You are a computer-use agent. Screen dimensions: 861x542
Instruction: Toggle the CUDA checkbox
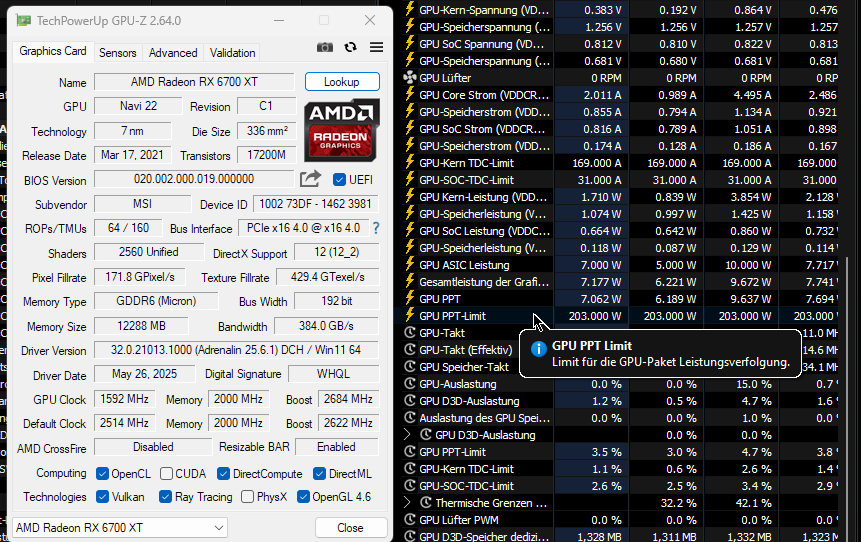click(166, 473)
